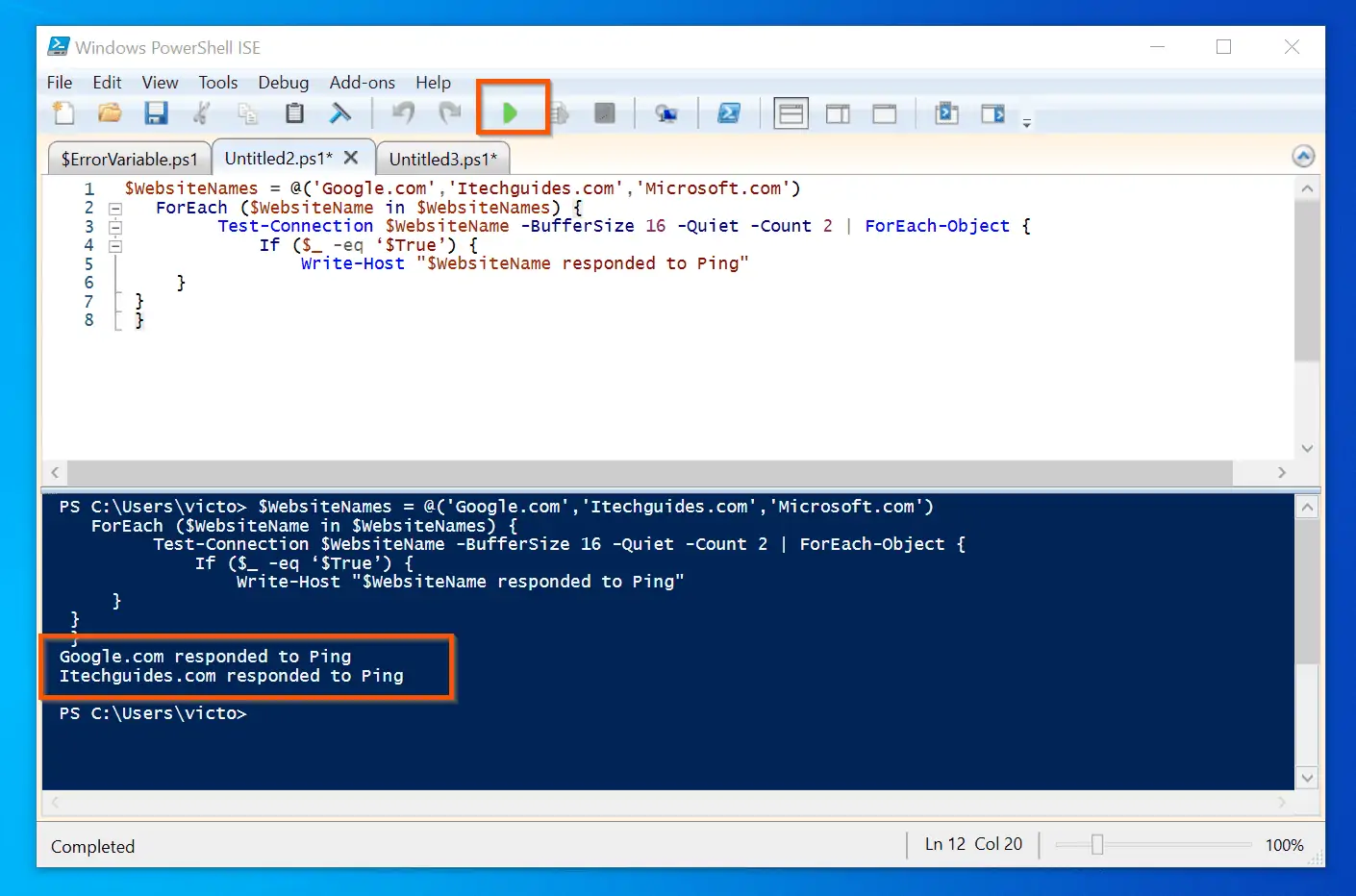Launch the Start PowerShell.exe icon
1356x896 pixels.
coord(729,113)
